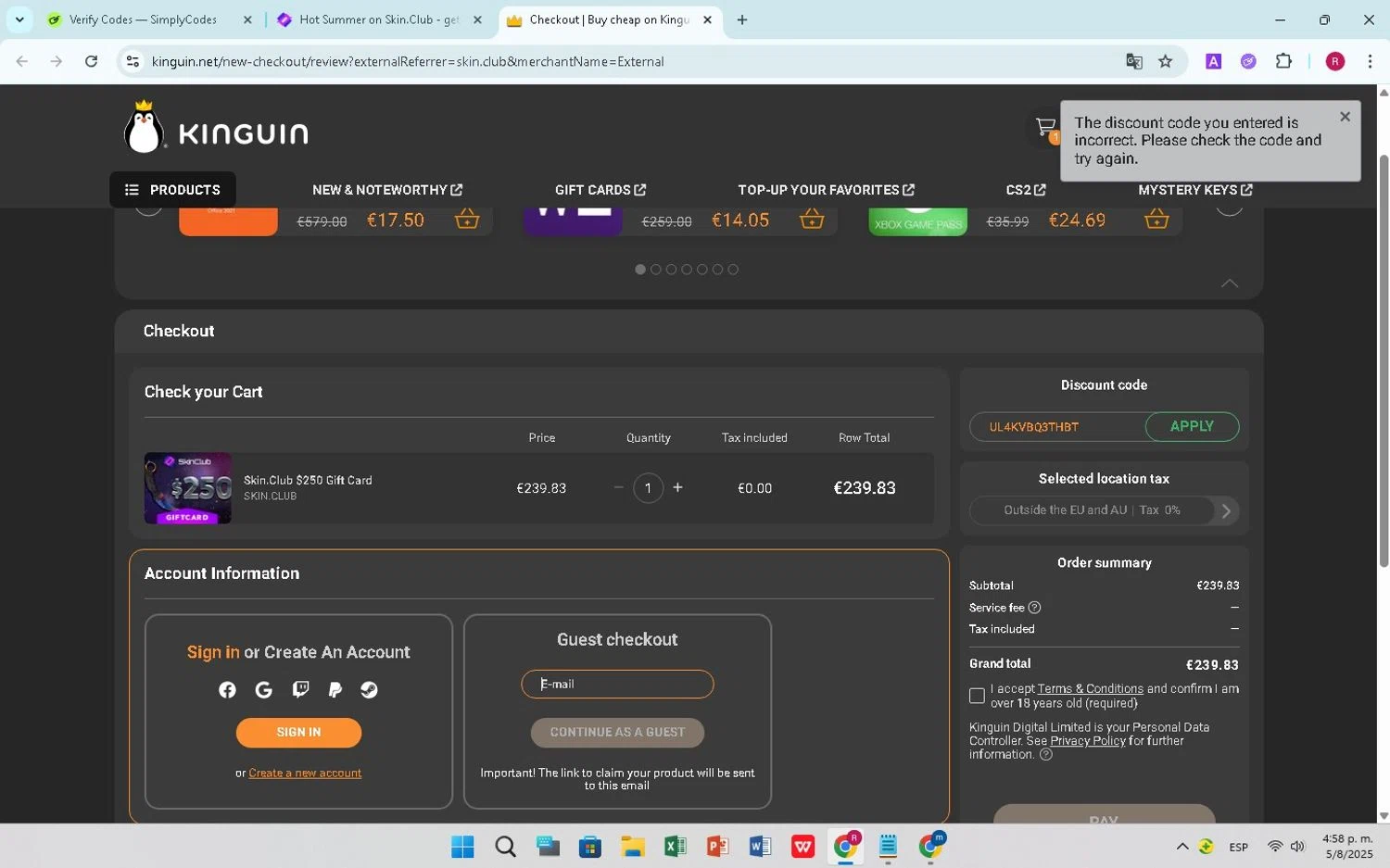Sign in with the Twitch icon
The width and height of the screenshot is (1390, 868).
coord(300,689)
